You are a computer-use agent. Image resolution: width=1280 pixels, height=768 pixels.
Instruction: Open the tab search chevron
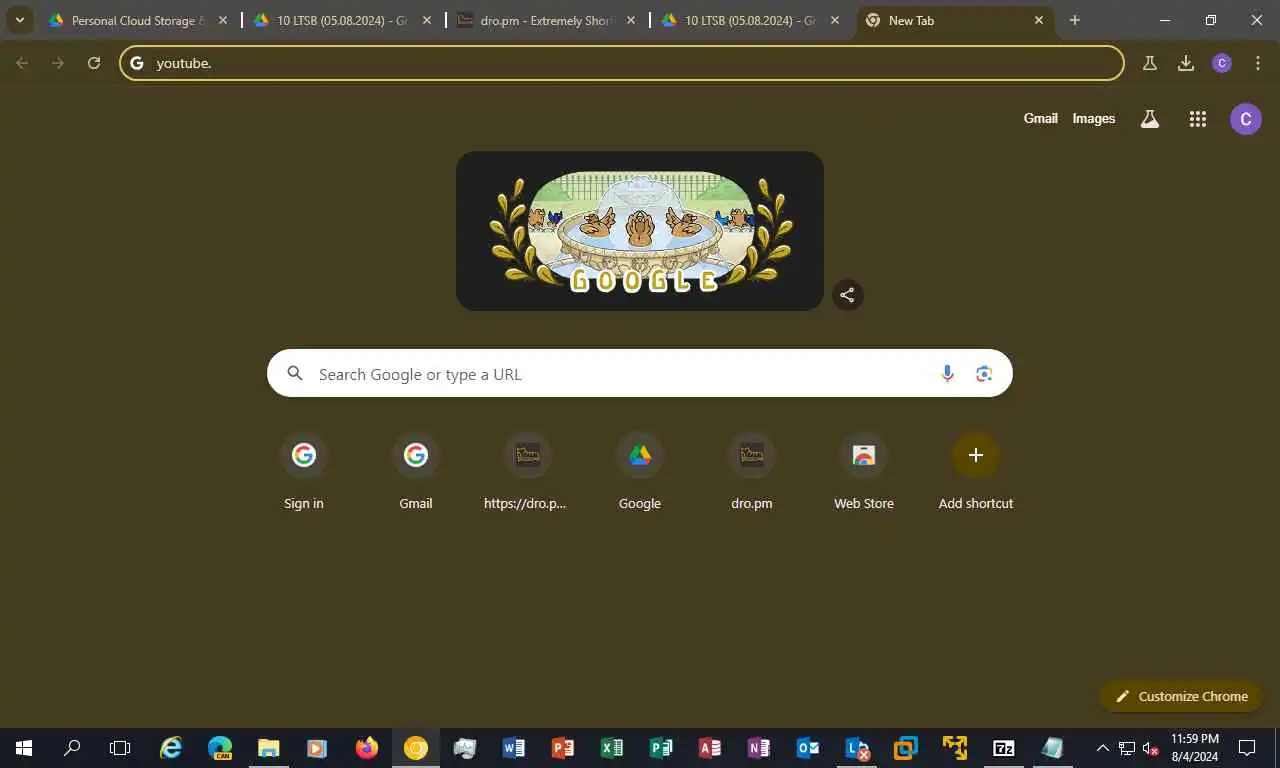19,20
